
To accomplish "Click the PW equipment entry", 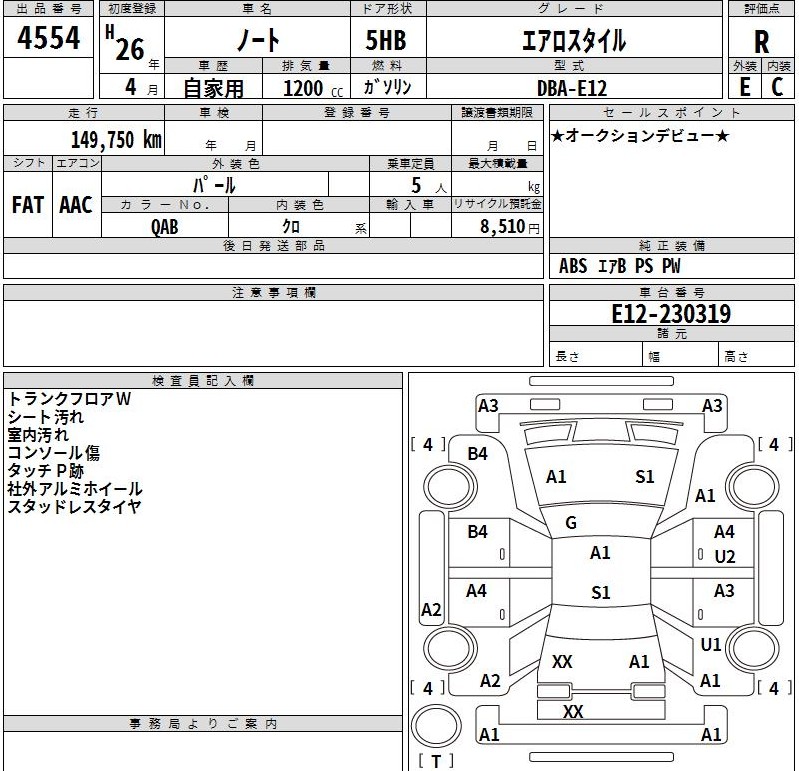I will pos(671,265).
